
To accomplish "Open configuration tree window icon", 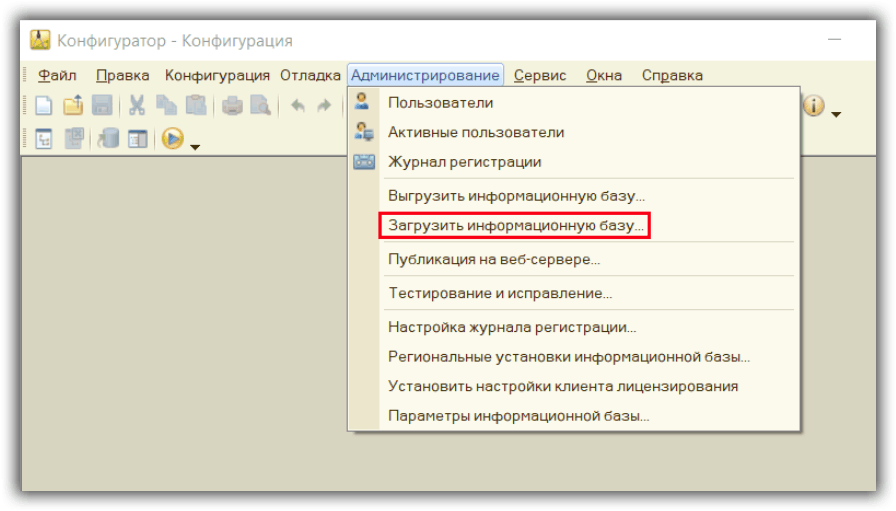I will 44,140.
